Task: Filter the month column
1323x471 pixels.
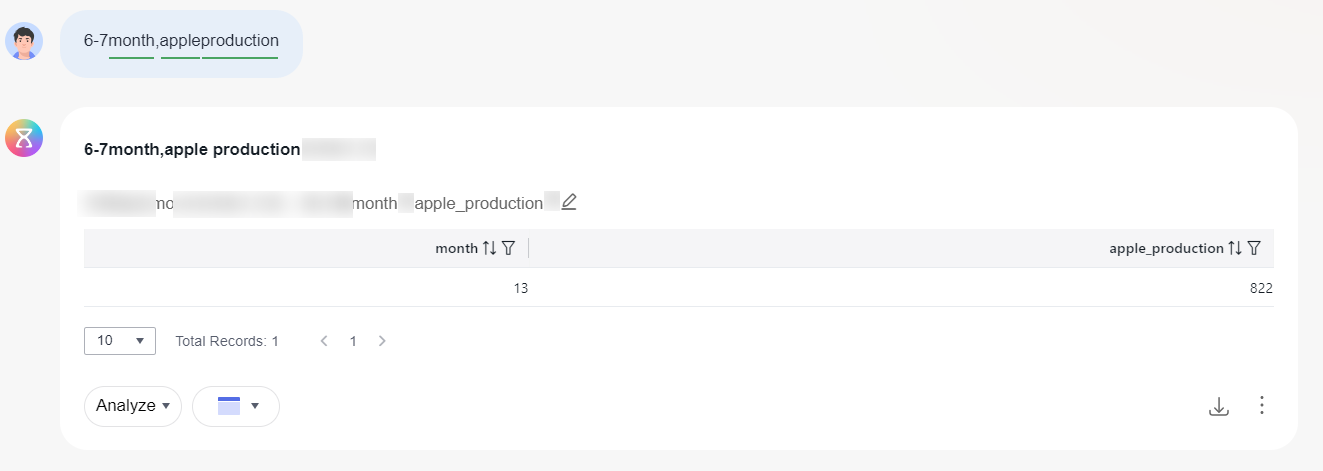Action: pos(508,248)
